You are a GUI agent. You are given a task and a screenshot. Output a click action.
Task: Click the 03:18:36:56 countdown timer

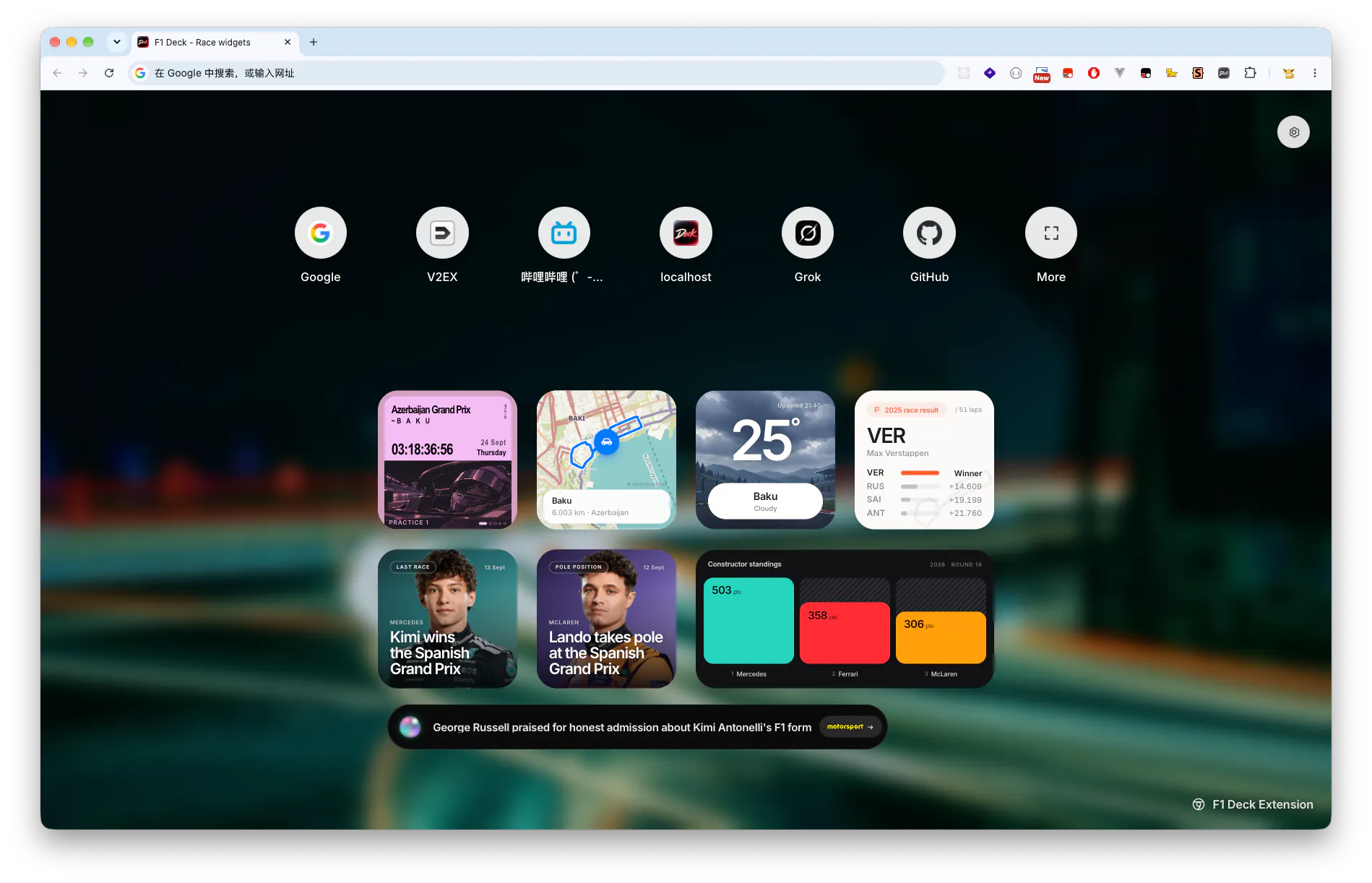(x=422, y=449)
